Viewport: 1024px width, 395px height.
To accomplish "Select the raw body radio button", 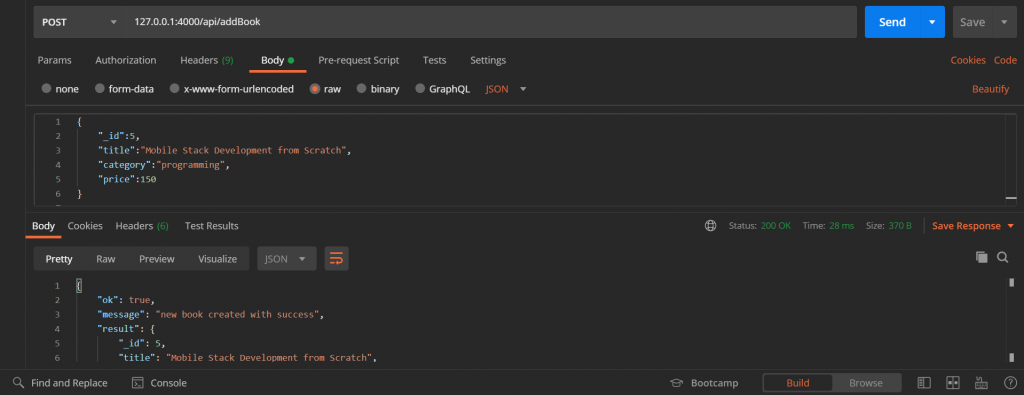I will 315,89.
